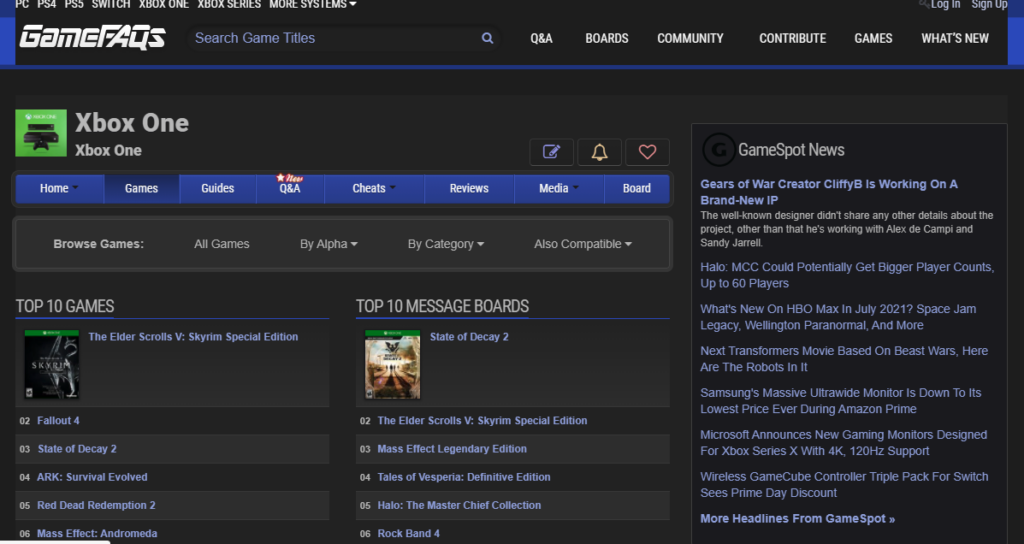Click the Skyrim box art thumbnail
The image size is (1024, 544).
(52, 364)
